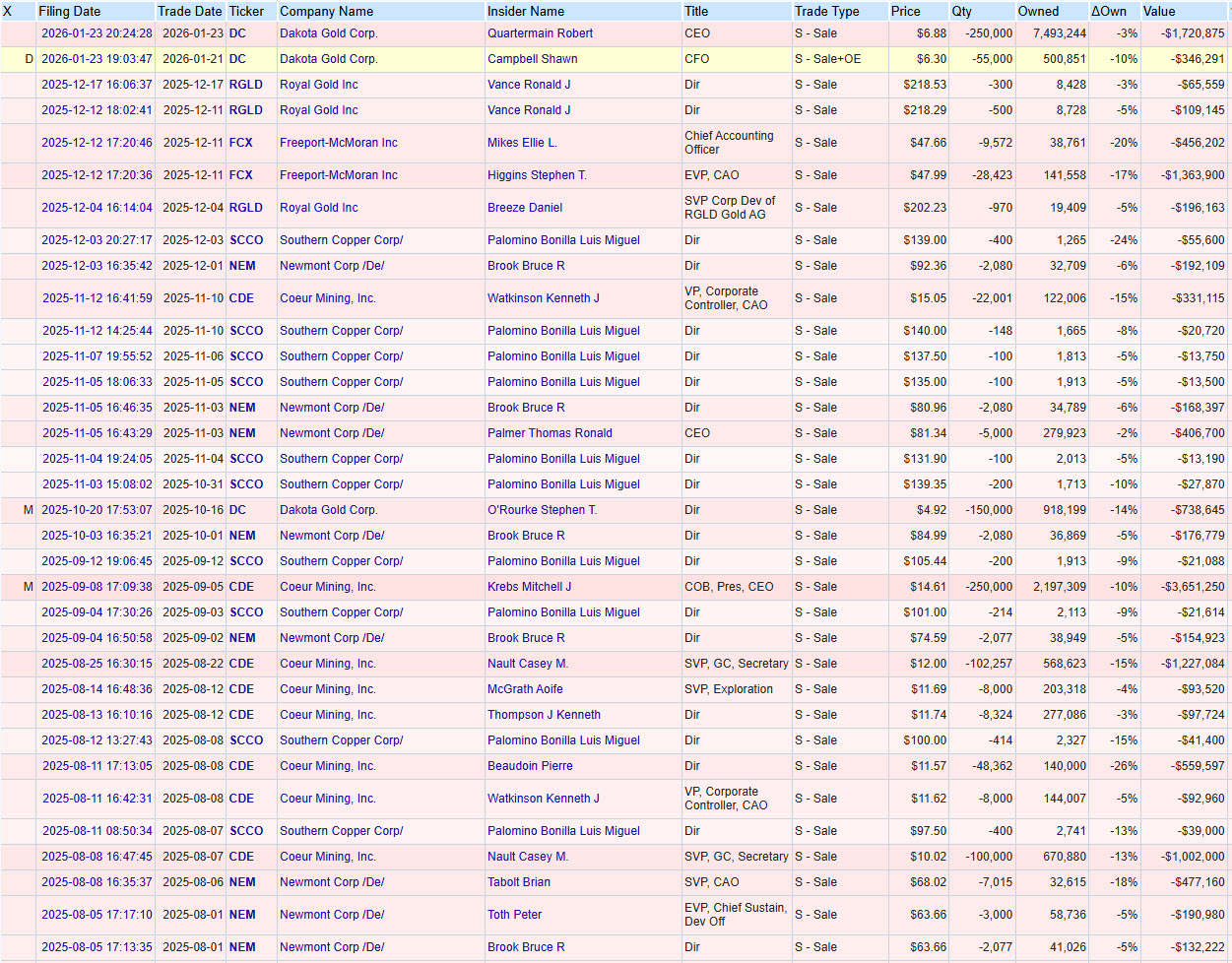This screenshot has height=963, width=1232.
Task: Click Higgins Stephen T. insider name
Action: [x=537, y=175]
